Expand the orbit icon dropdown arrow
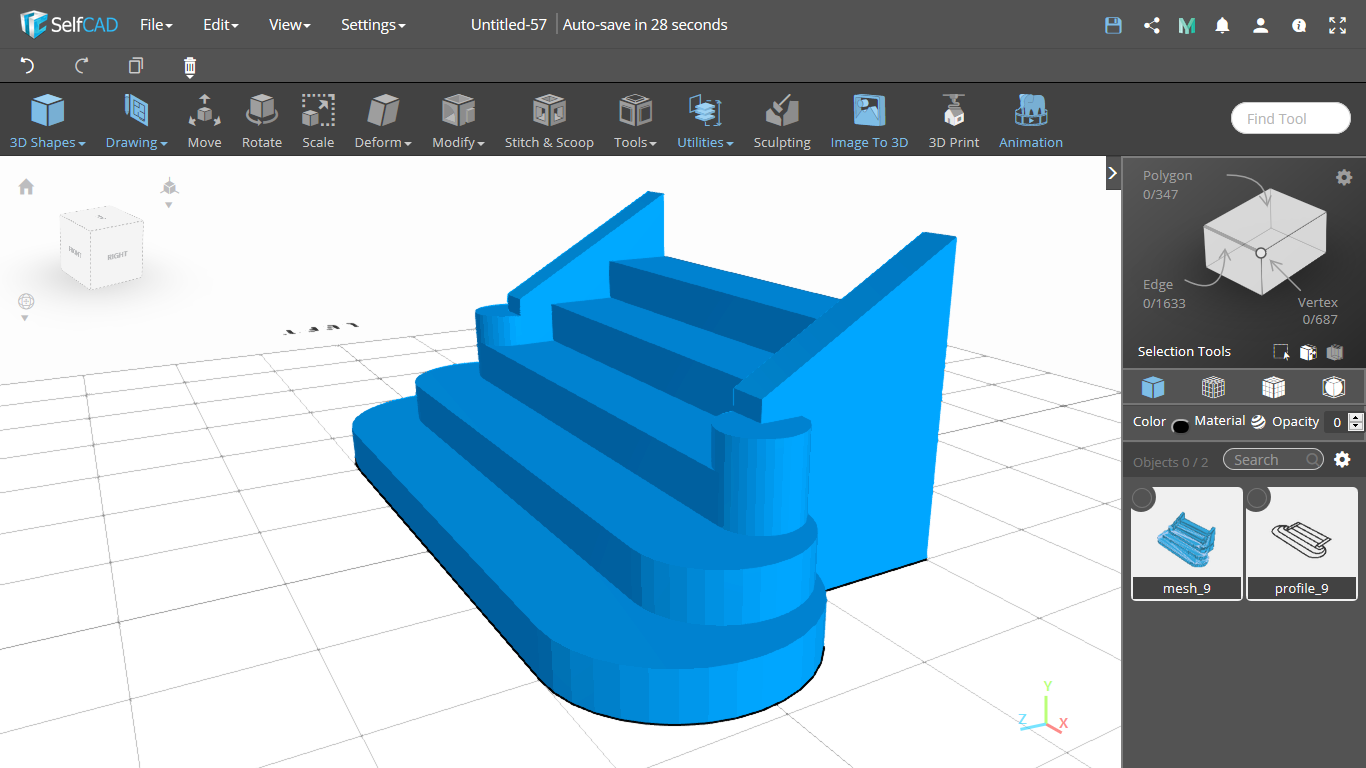Viewport: 1366px width, 768px height. click(x=25, y=318)
